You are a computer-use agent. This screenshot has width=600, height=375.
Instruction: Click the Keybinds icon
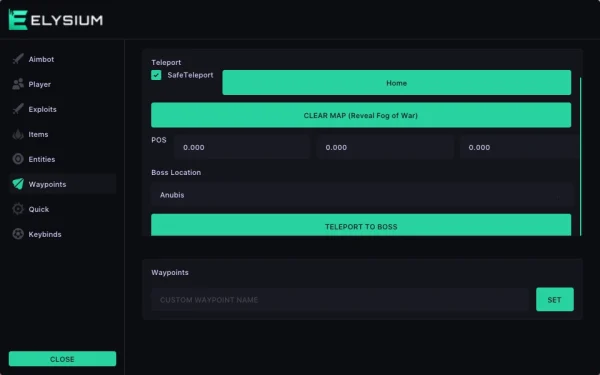pos(18,234)
